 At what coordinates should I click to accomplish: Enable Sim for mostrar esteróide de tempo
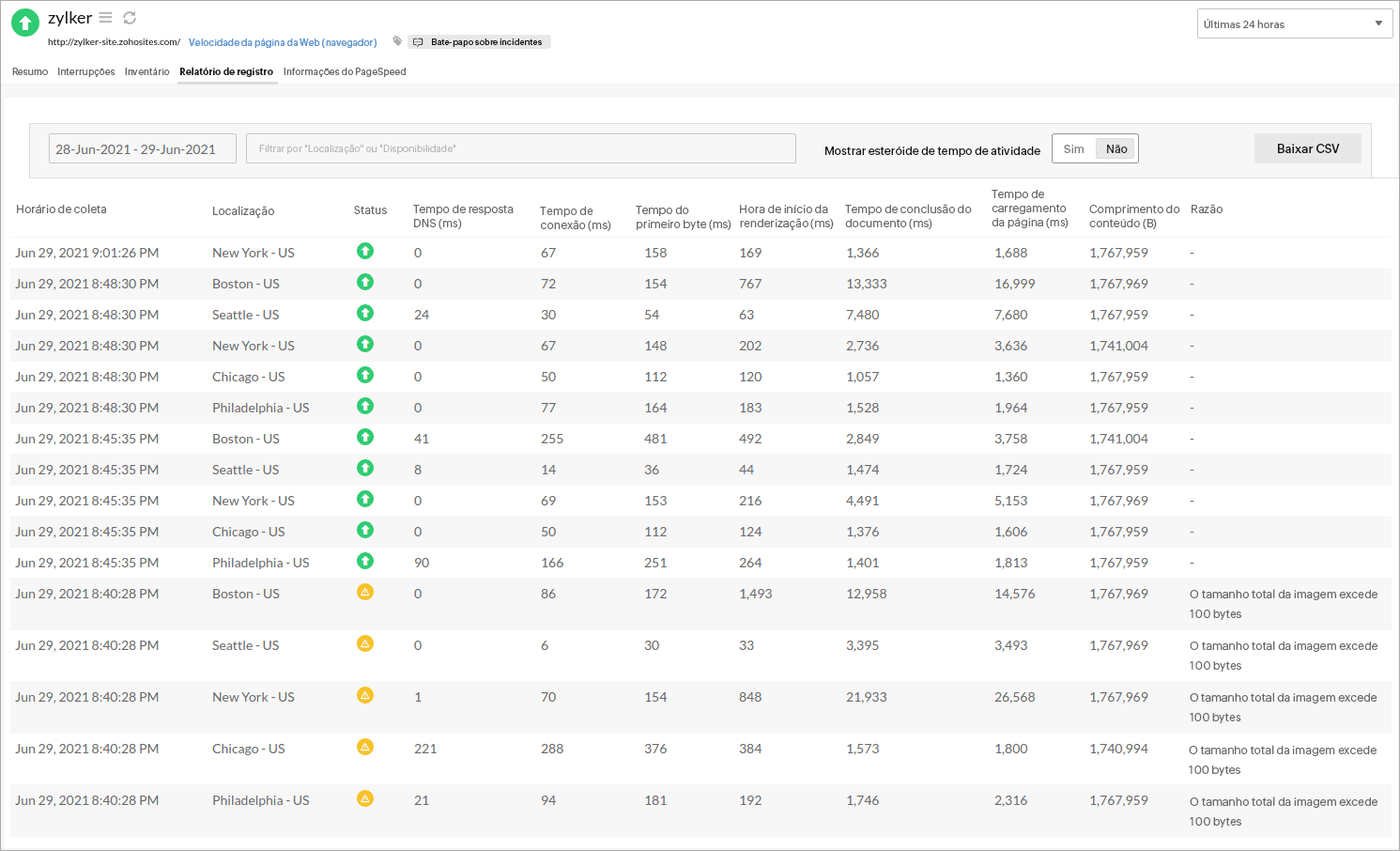(1073, 147)
